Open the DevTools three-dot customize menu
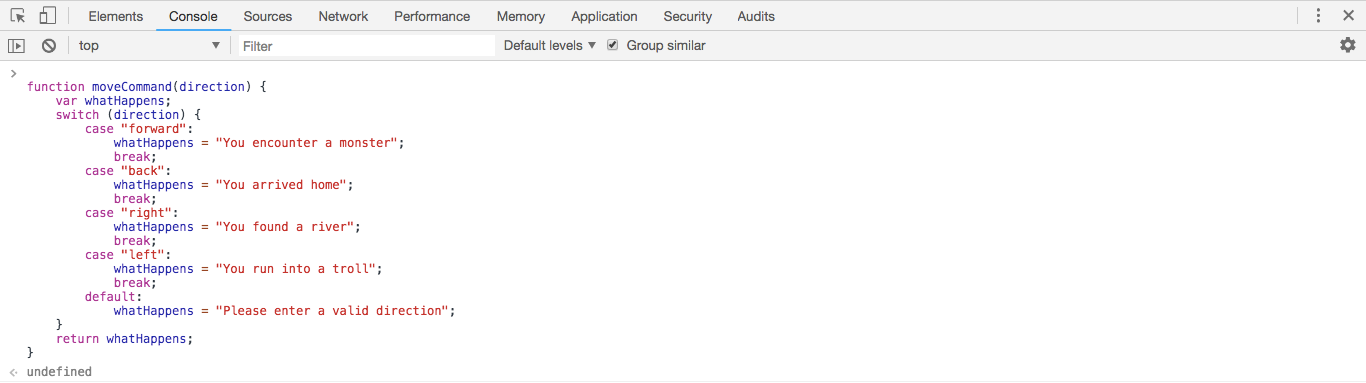 [1318, 16]
